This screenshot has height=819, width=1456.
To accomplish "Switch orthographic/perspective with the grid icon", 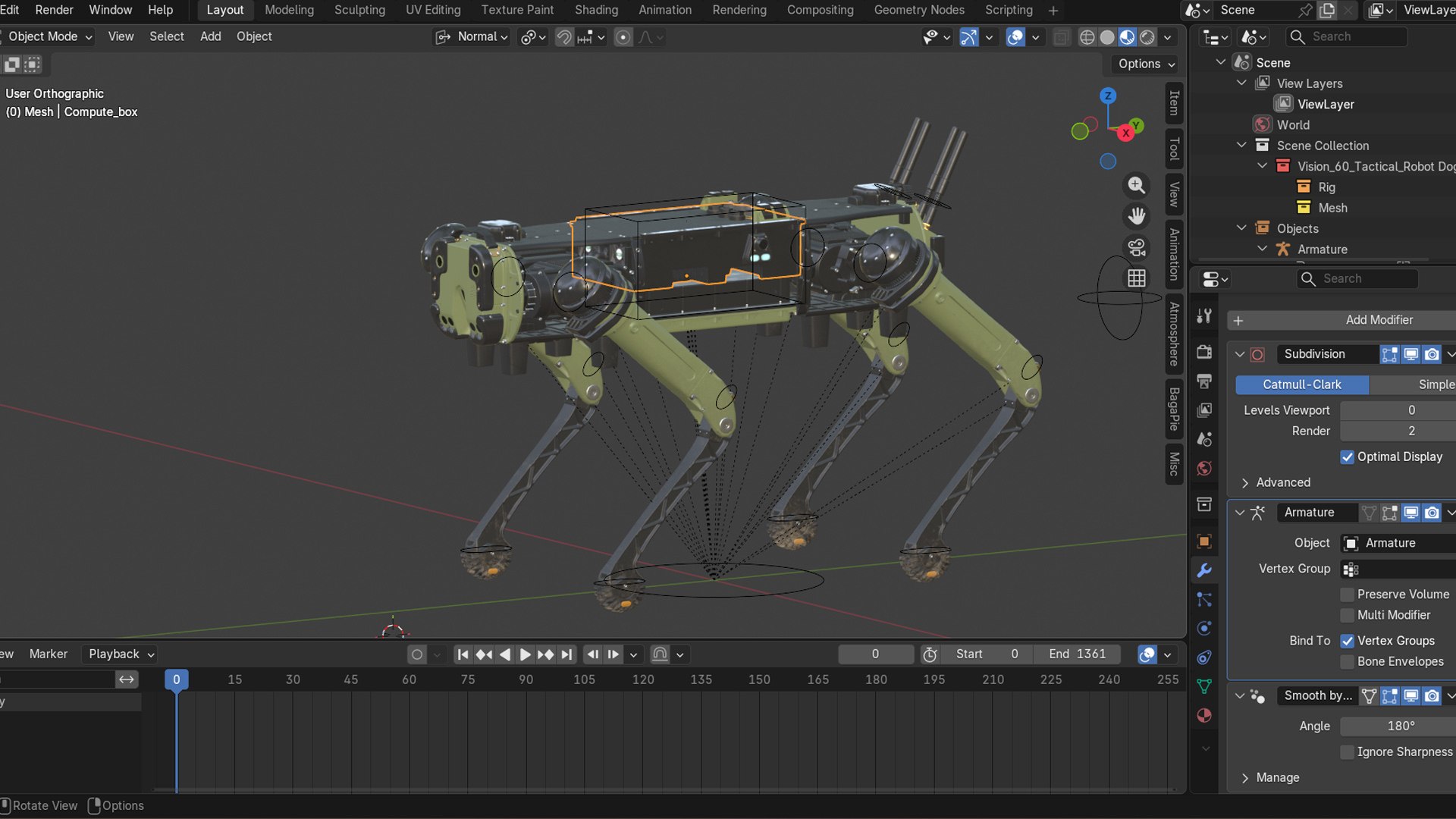I will click(1136, 278).
